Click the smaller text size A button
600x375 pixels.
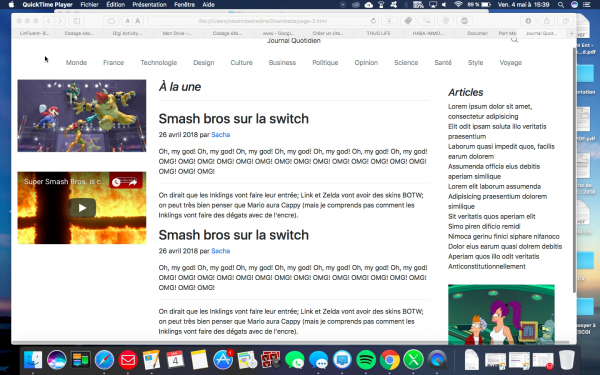click(128, 21)
